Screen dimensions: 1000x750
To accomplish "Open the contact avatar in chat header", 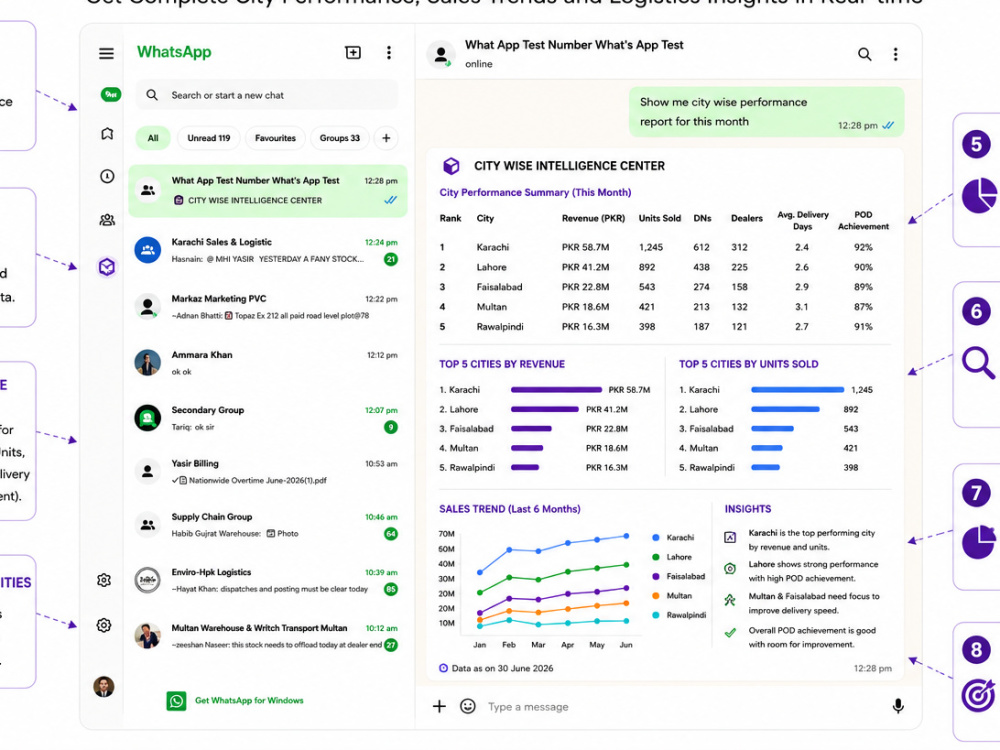I will (441, 54).
